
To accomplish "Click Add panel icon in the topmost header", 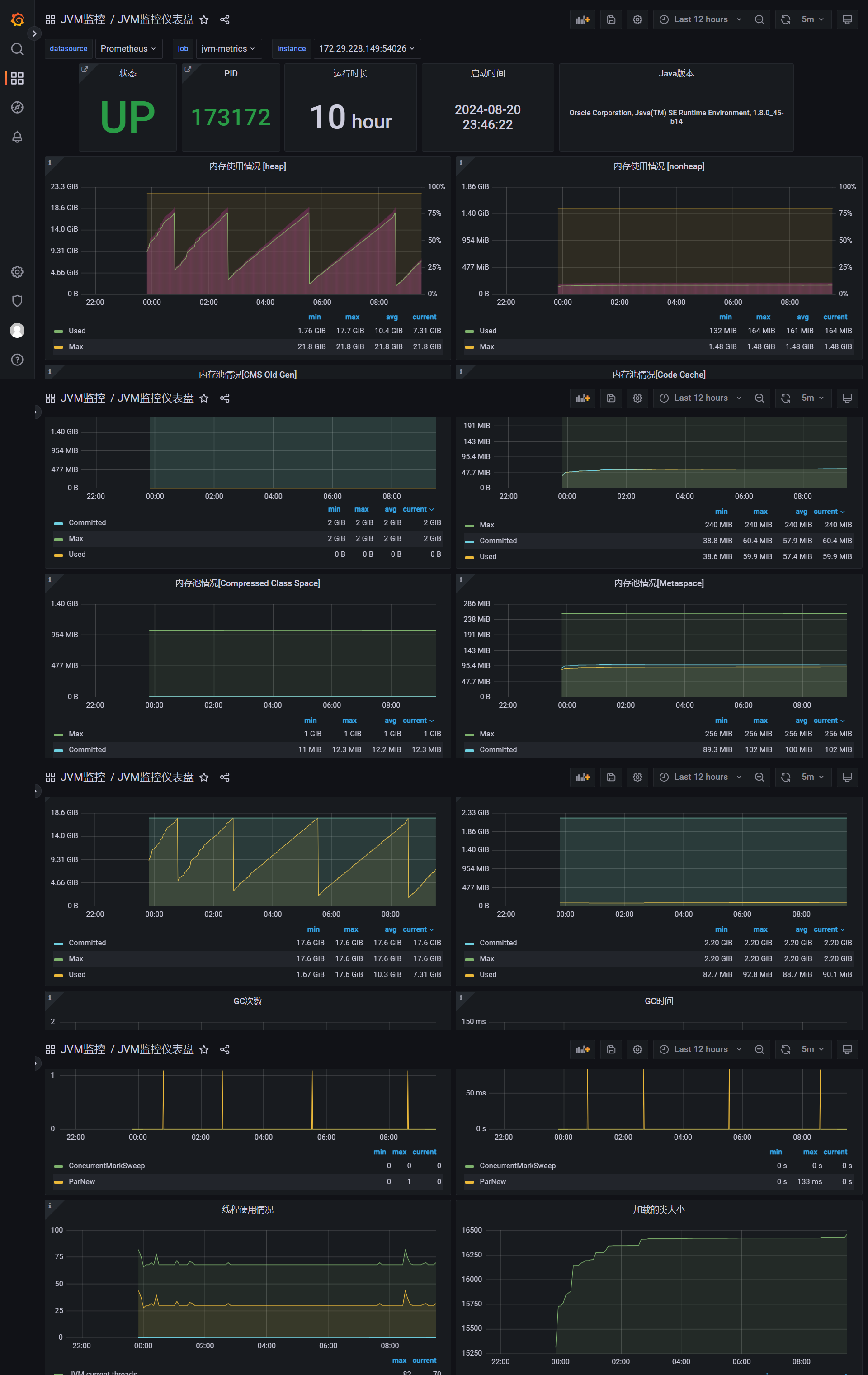I will pos(582,19).
